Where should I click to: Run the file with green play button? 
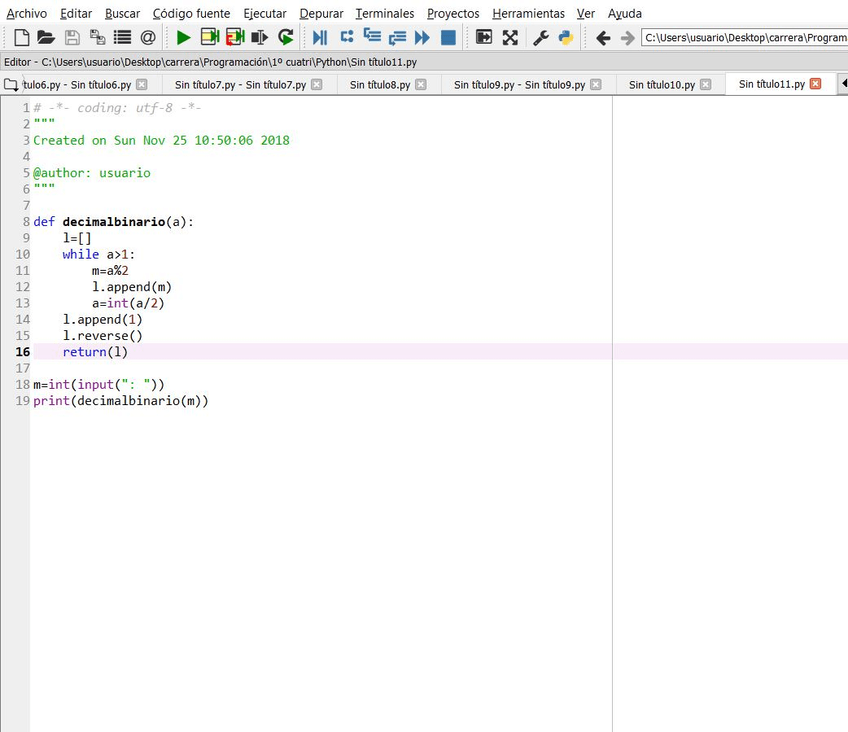click(x=183, y=38)
